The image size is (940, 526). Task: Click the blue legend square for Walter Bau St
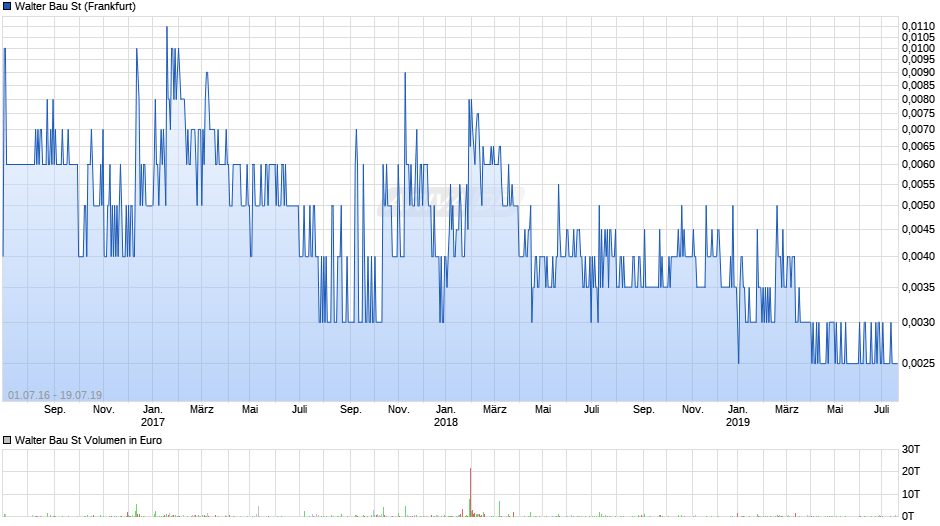pyautogui.click(x=7, y=7)
